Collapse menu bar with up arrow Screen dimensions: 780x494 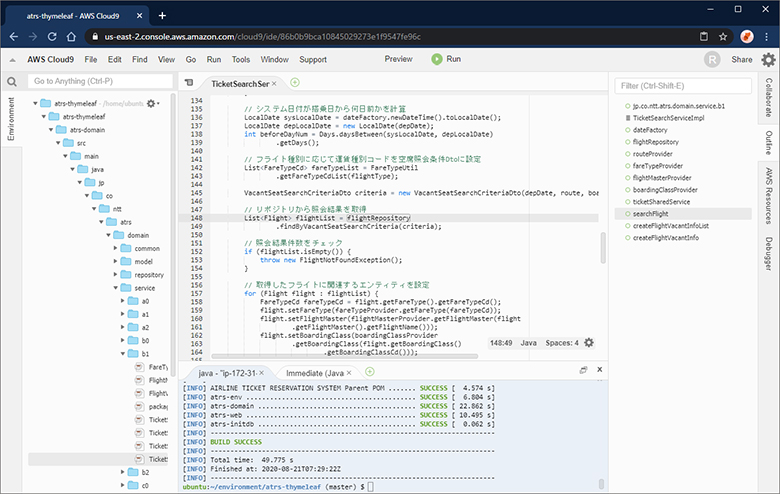point(12,60)
